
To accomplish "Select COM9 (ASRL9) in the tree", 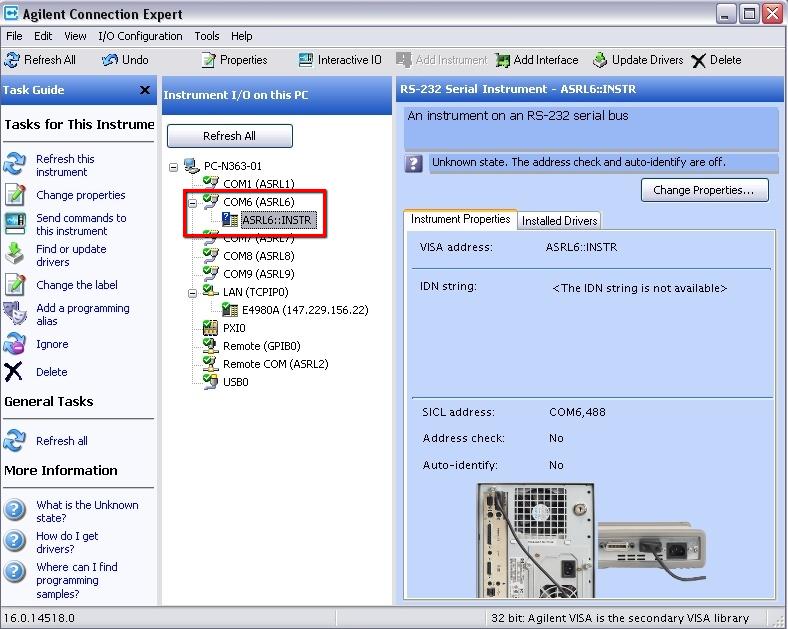I will tap(258, 274).
